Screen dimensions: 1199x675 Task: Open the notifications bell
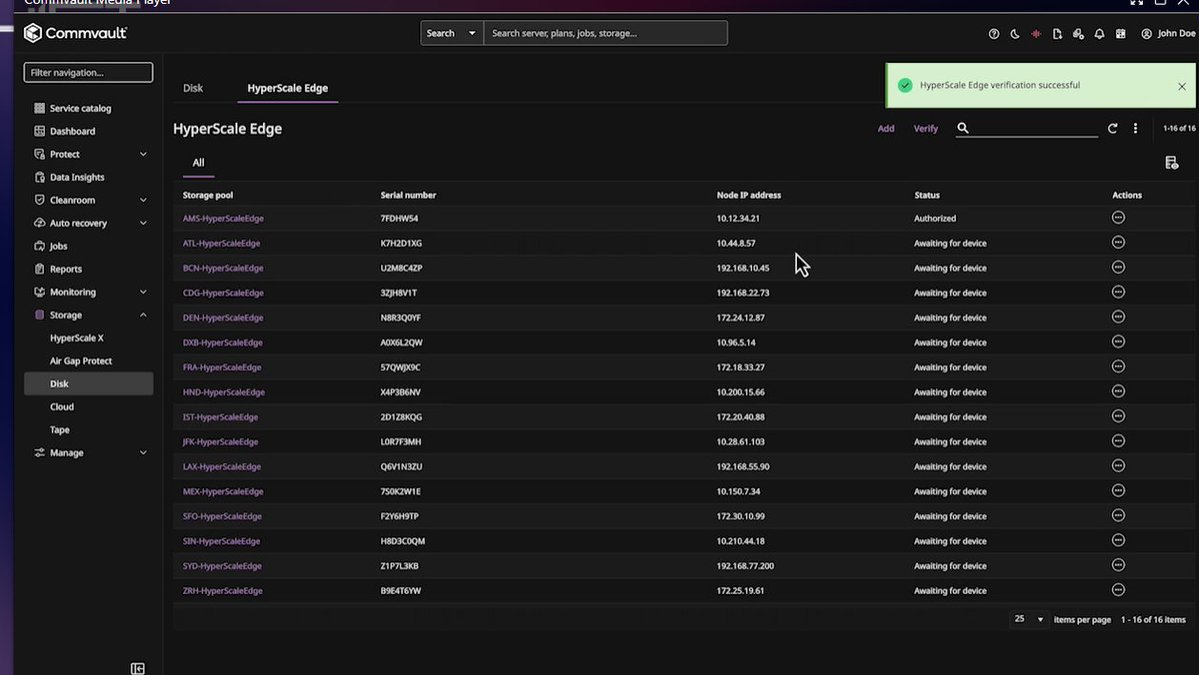[x=1099, y=33]
